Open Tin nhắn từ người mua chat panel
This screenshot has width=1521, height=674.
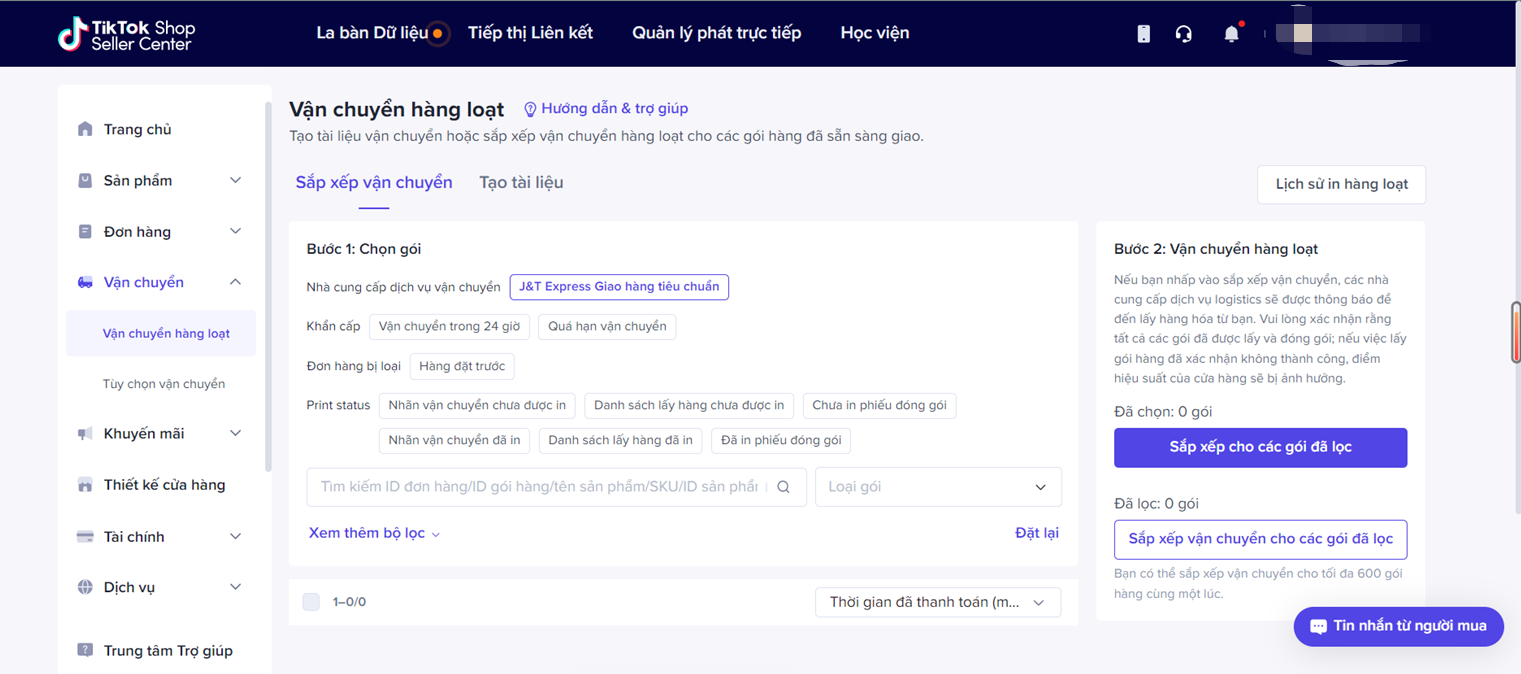[x=1398, y=627]
